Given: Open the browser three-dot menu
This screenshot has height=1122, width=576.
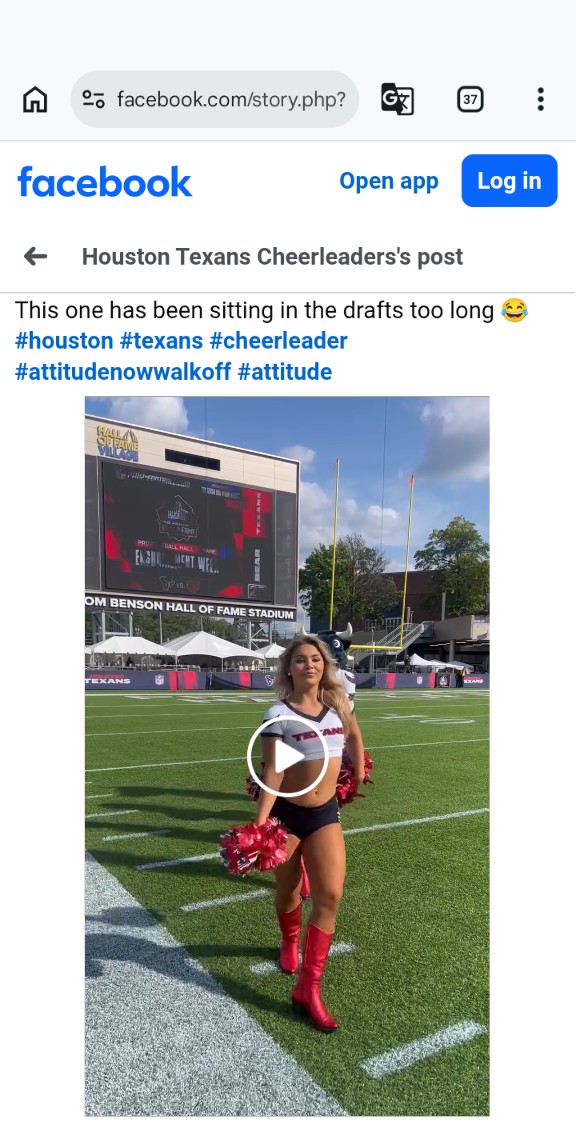Looking at the screenshot, I should 540,99.
